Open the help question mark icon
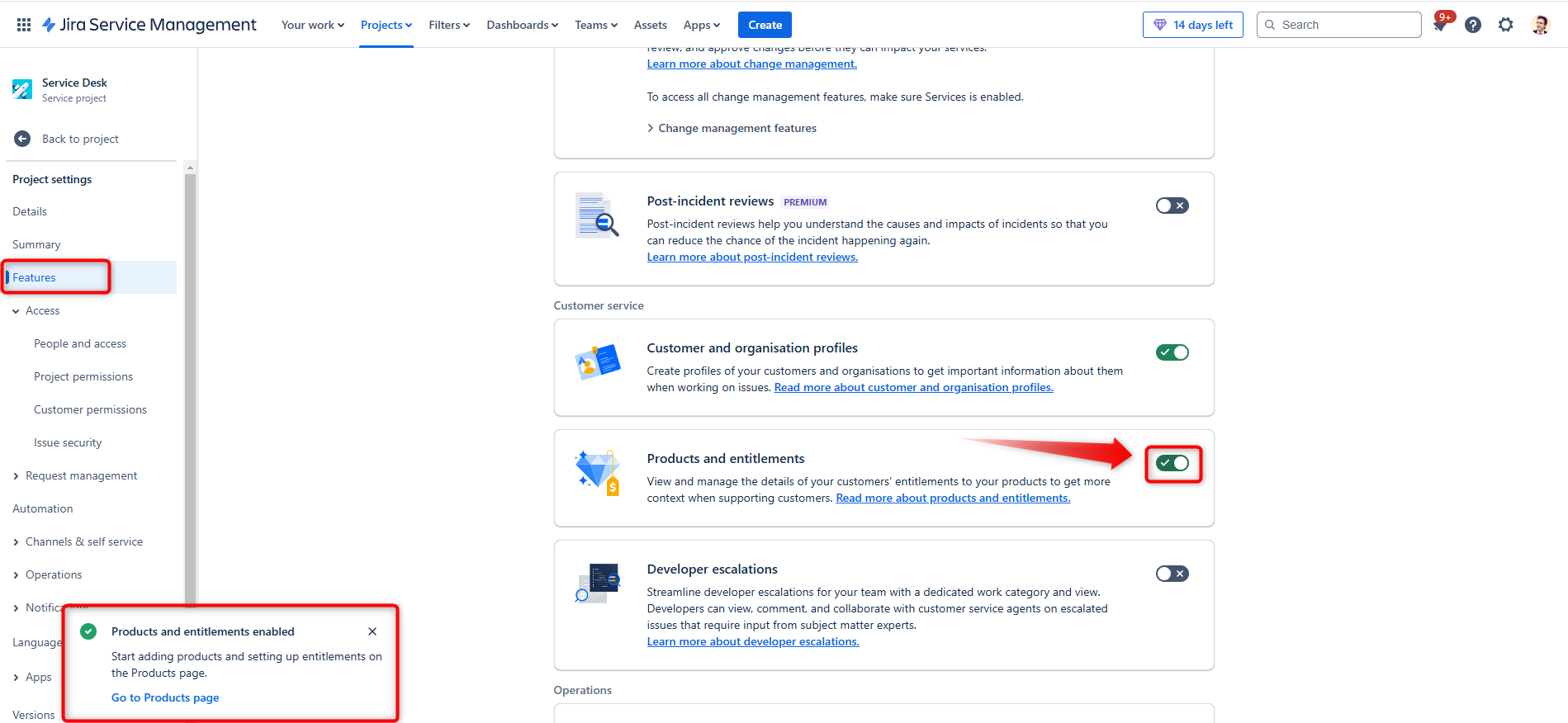The width and height of the screenshot is (1568, 723). point(1472,25)
